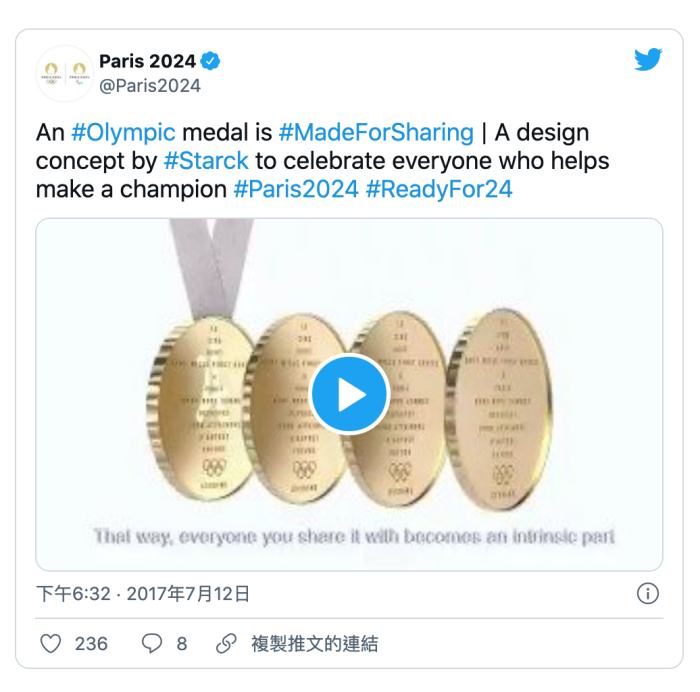Viewport: 700px width, 692px height.
Task: Open the #MadeForSharing hashtag
Action: pyautogui.click(x=376, y=132)
